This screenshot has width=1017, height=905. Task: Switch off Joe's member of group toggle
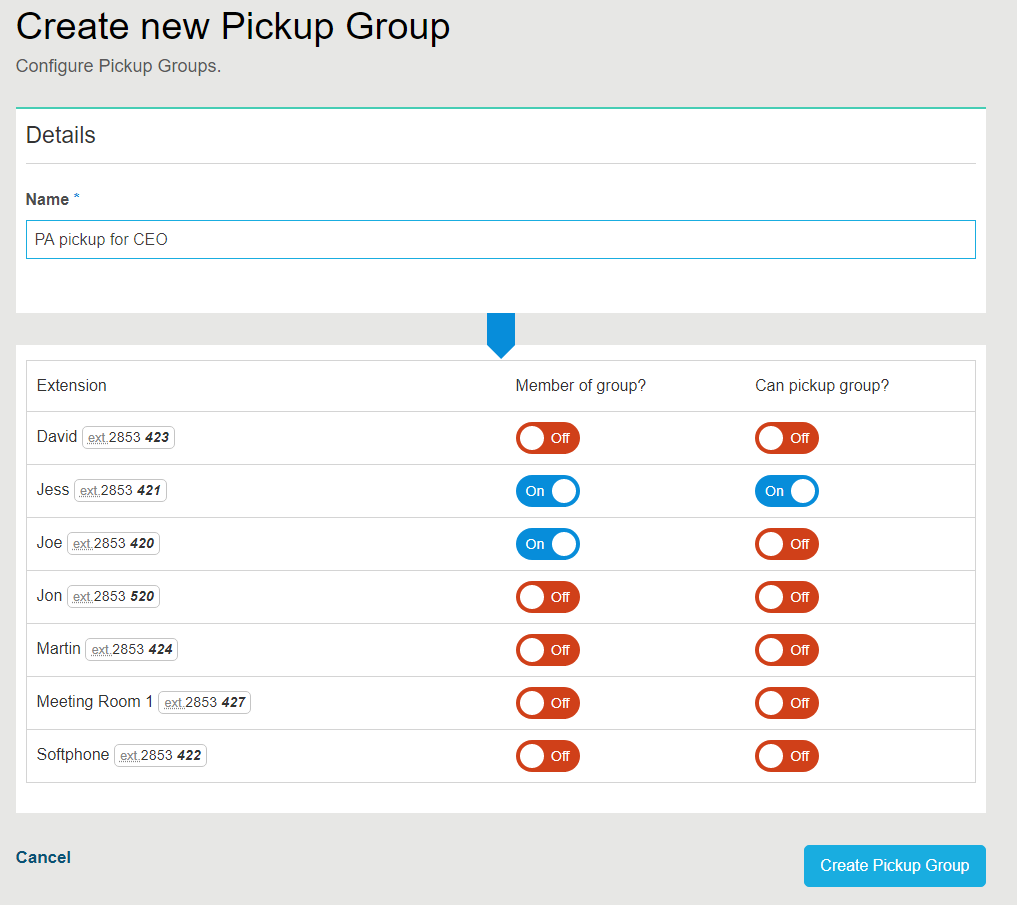click(x=547, y=544)
